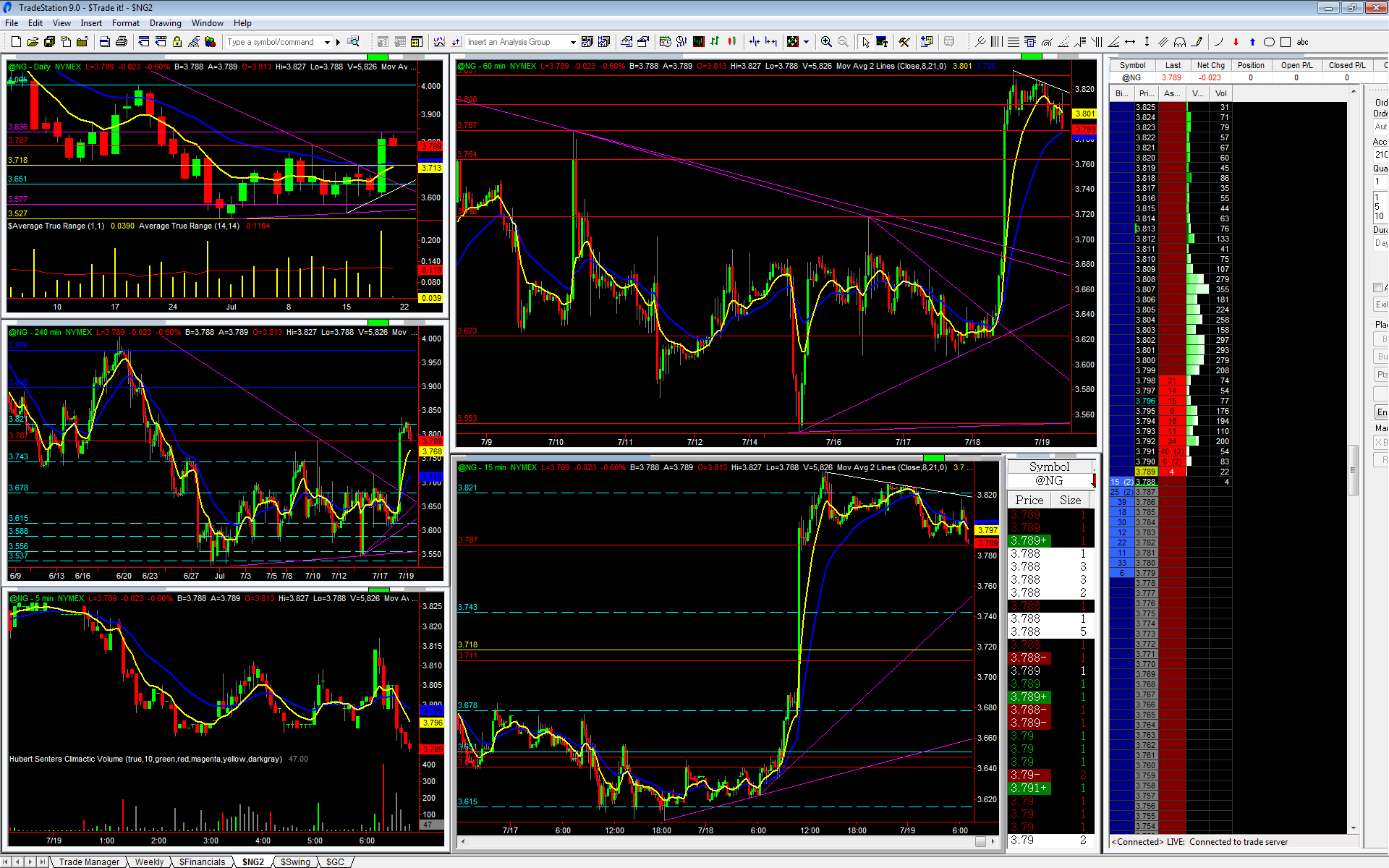Select the green bar chart style icon
Screen dimensions: 1389x868
715,42
